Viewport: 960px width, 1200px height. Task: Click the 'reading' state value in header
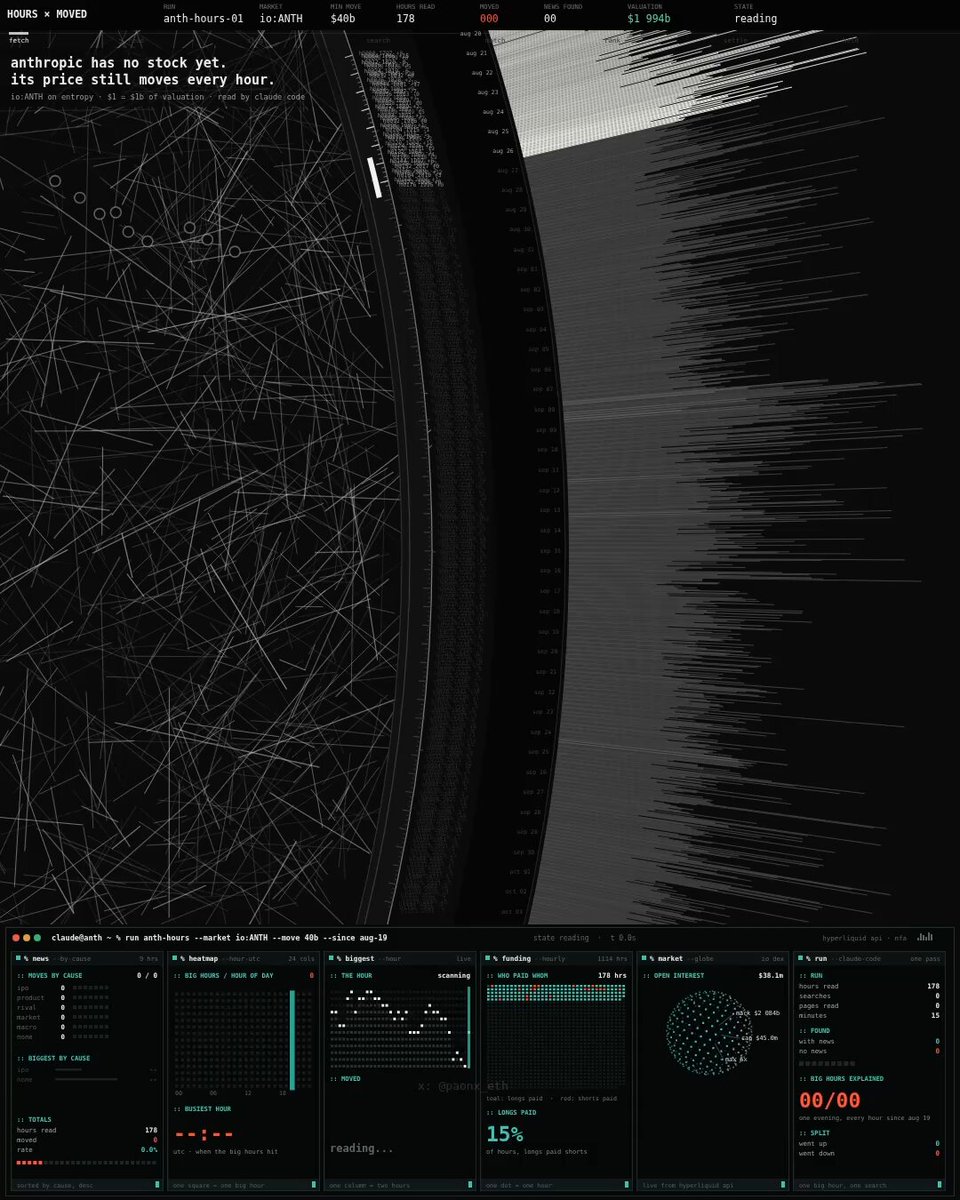pyautogui.click(x=755, y=18)
